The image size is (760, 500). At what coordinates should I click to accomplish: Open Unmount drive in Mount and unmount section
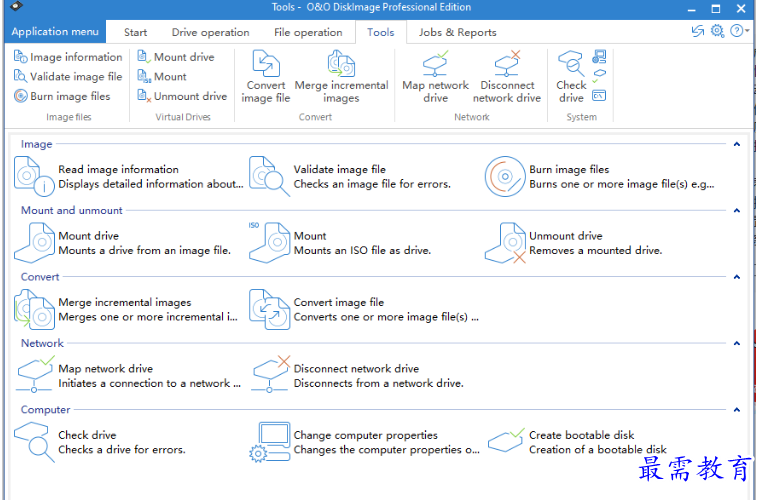573,243
